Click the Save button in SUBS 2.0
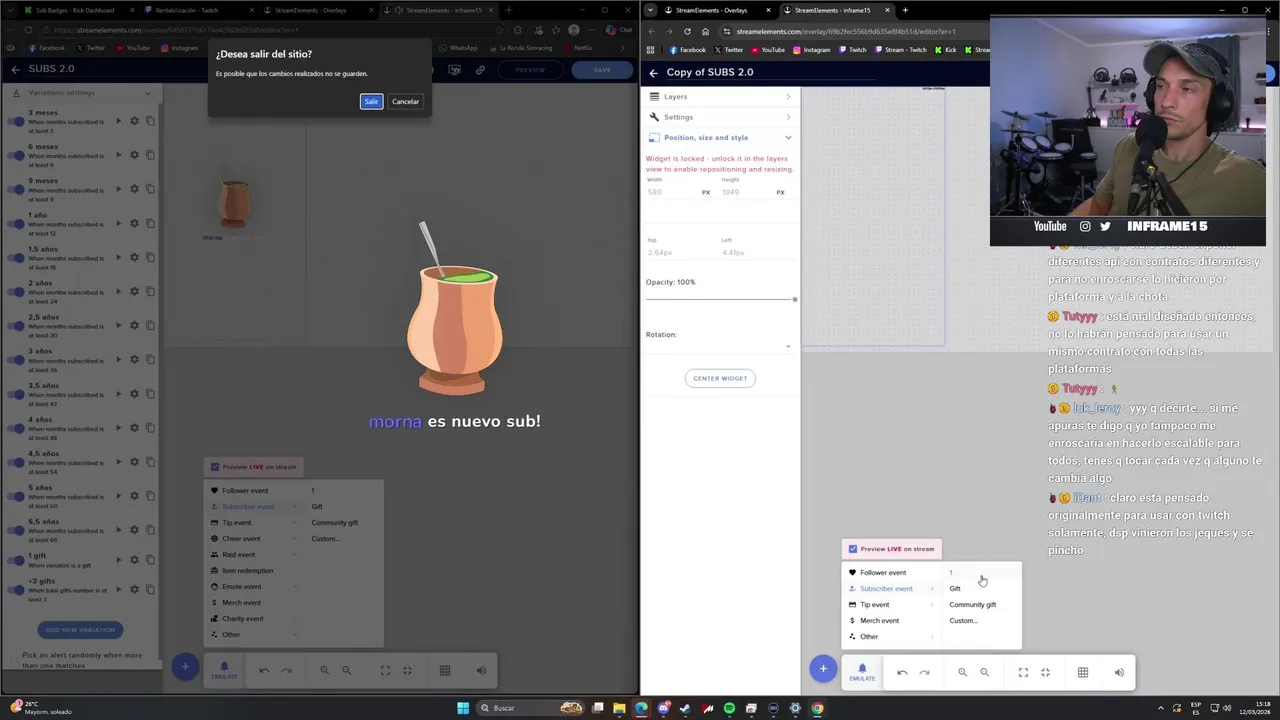The image size is (1280, 720). coord(602,70)
